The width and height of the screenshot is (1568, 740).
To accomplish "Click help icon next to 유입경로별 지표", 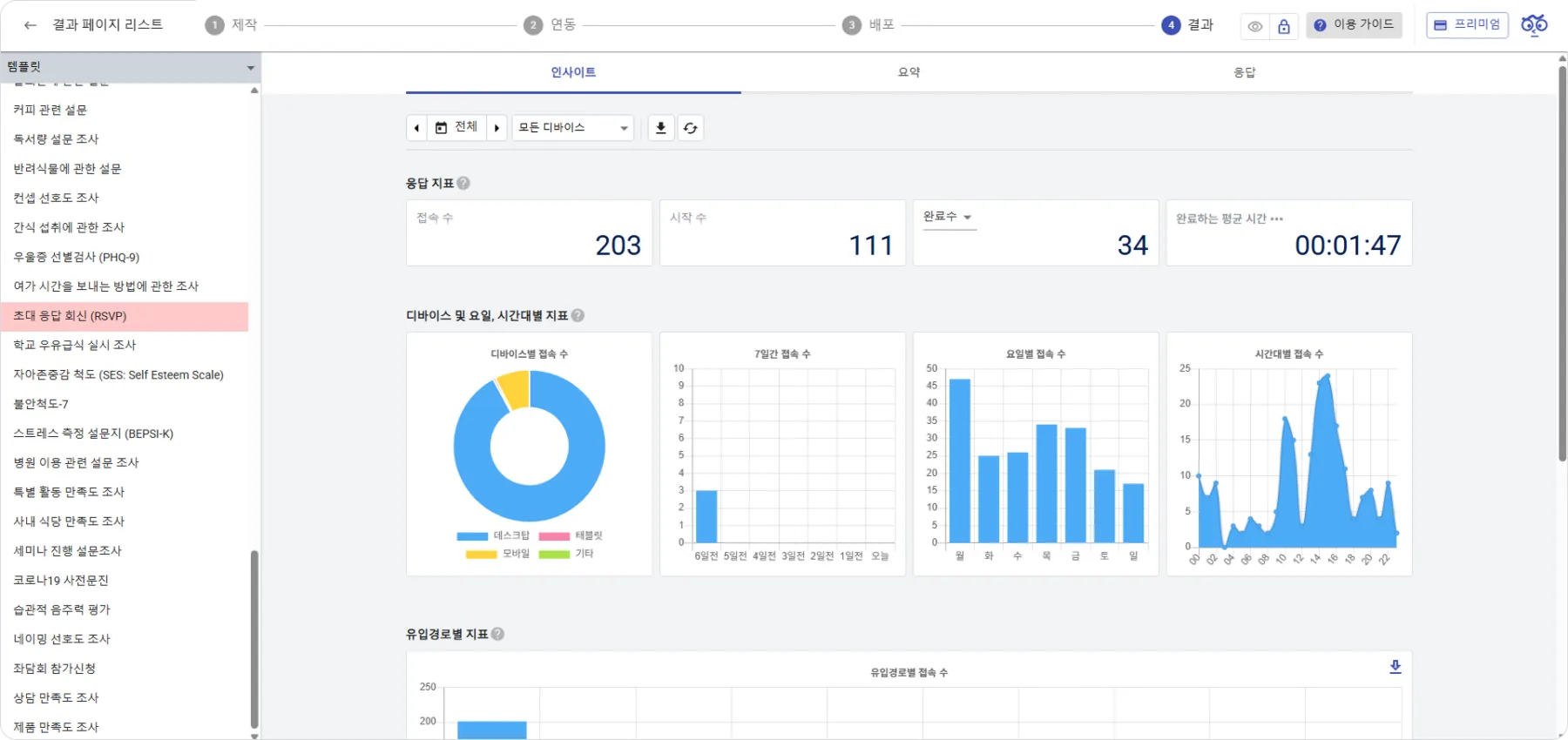I will coord(497,635).
